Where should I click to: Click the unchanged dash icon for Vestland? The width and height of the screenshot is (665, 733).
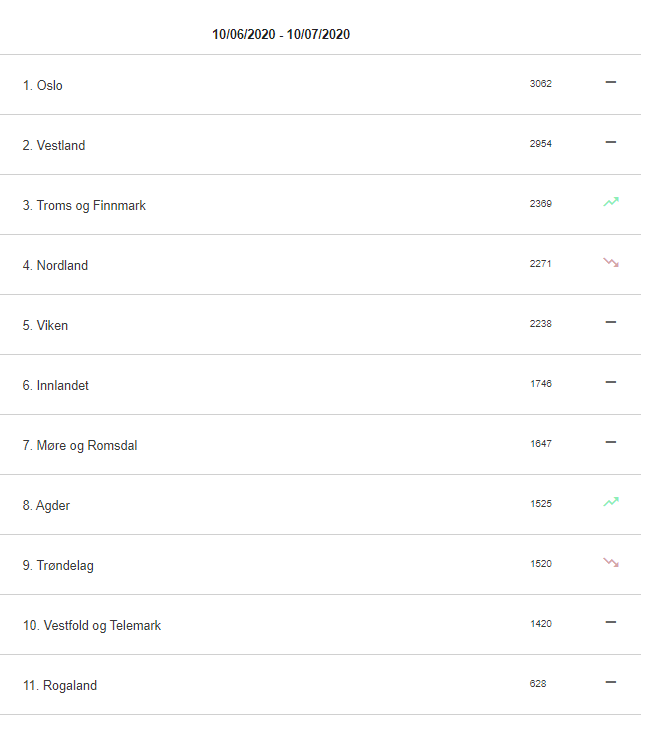tap(611, 142)
